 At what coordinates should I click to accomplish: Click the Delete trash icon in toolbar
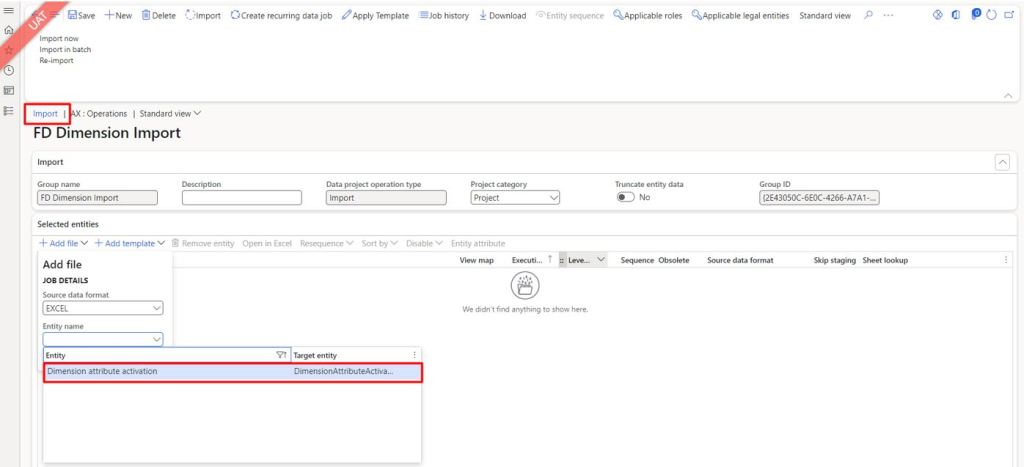coord(146,16)
